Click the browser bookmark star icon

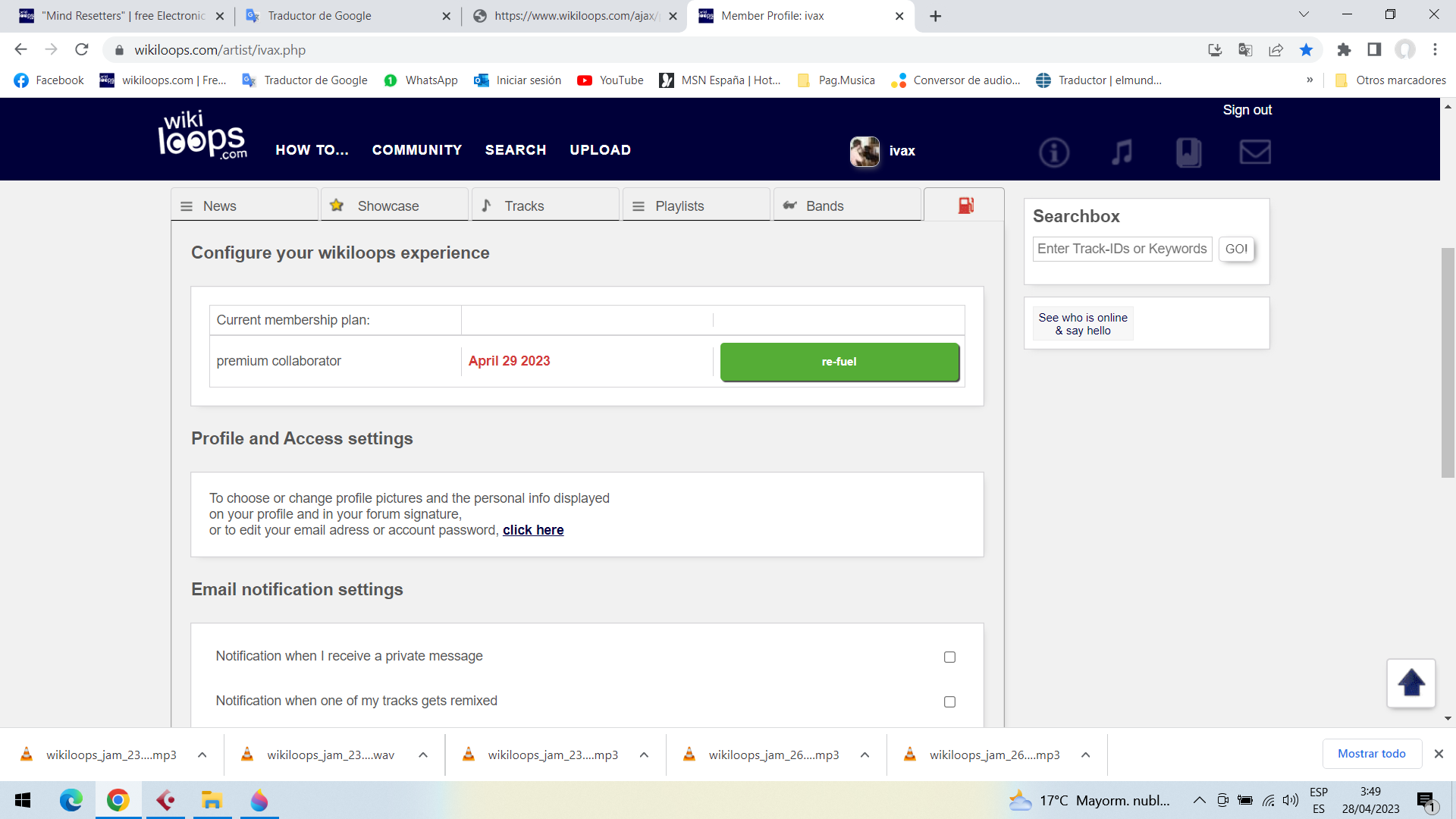pyautogui.click(x=1306, y=50)
